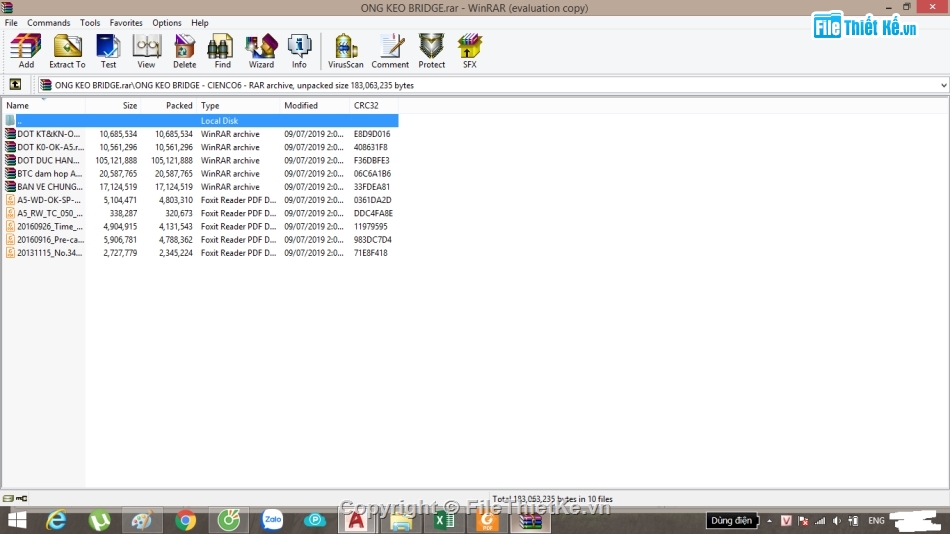Sort list by CRC32 column
This screenshot has width=950, height=534.
(x=374, y=105)
